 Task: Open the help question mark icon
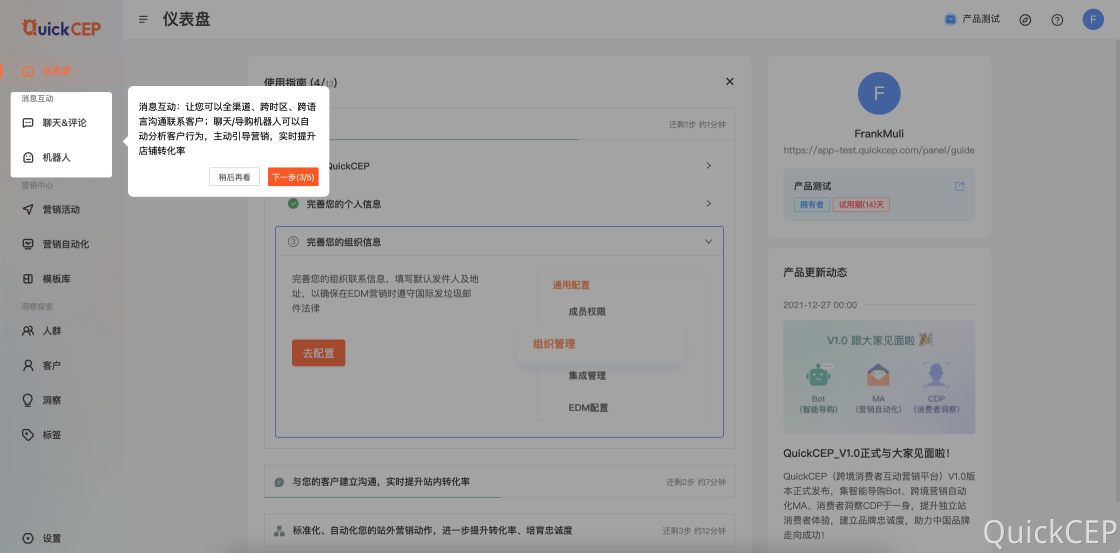pos(1057,20)
